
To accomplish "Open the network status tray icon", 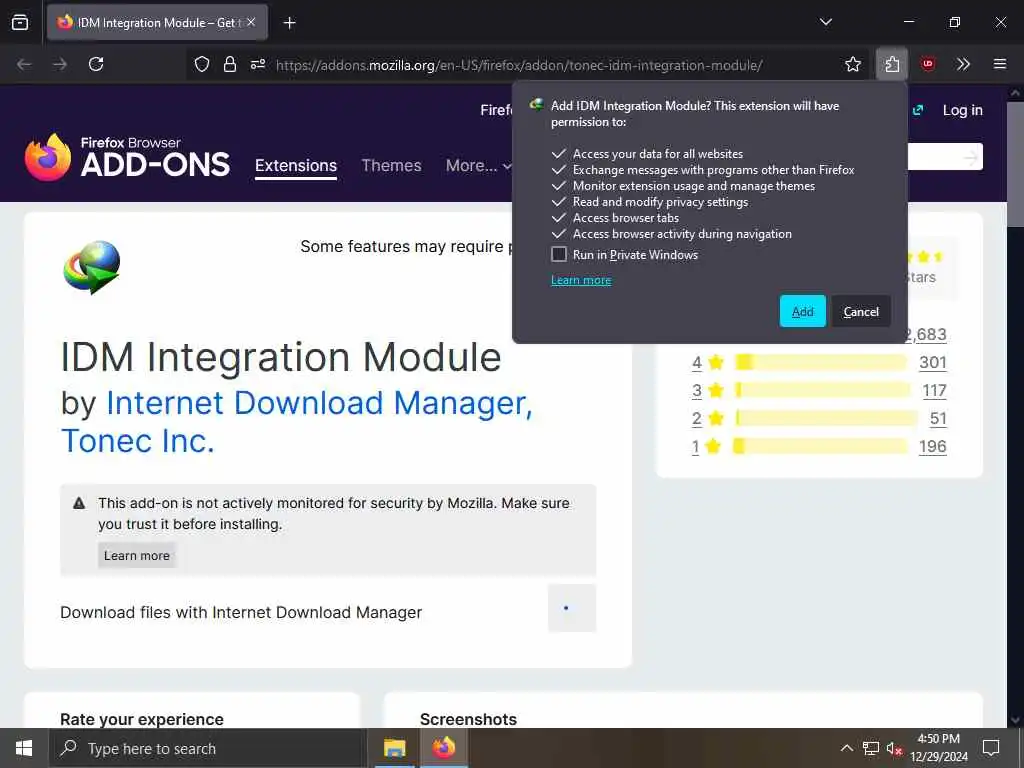I will [871, 748].
